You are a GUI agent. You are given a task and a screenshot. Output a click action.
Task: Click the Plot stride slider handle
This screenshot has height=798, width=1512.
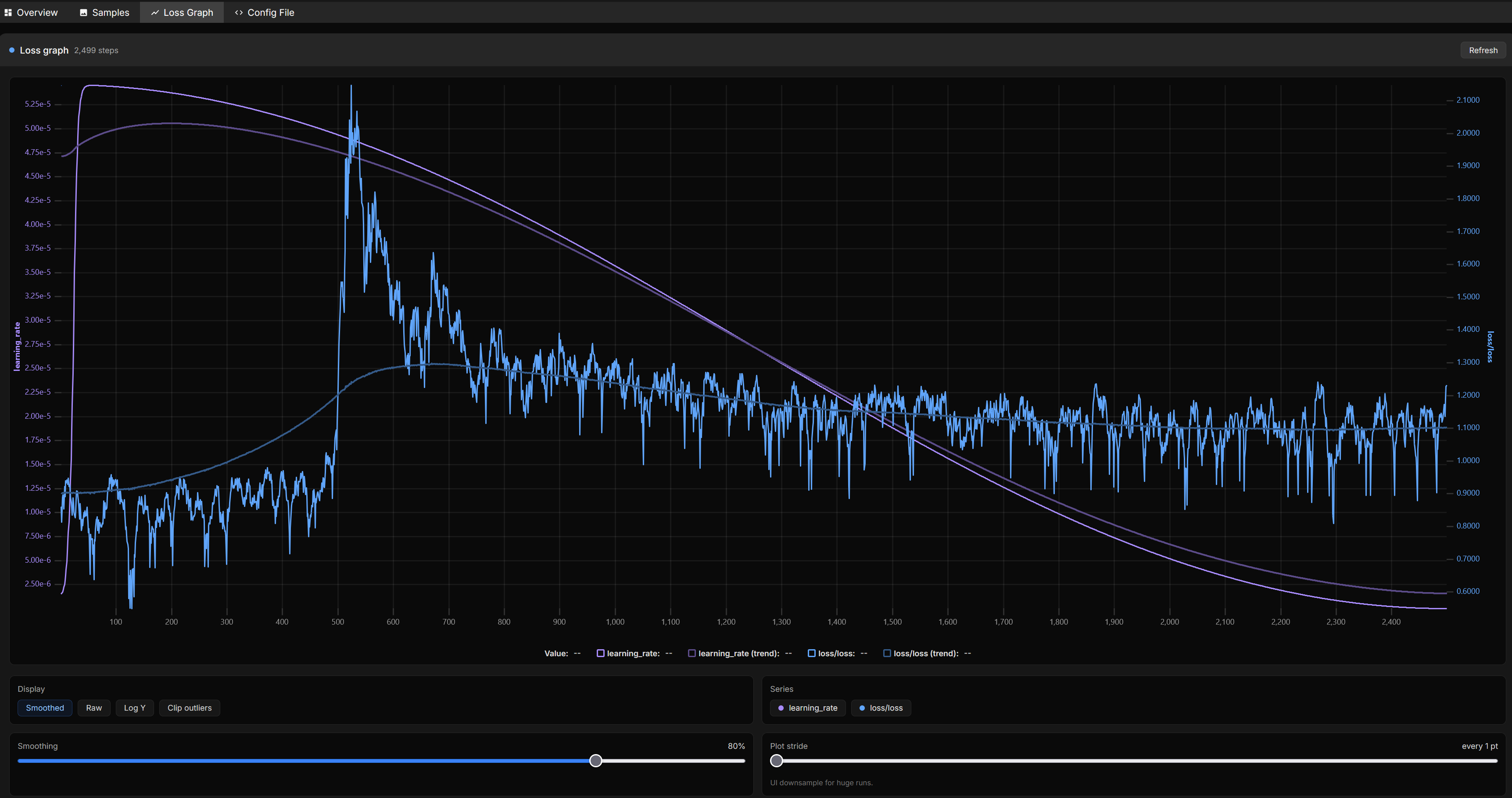coord(777,761)
